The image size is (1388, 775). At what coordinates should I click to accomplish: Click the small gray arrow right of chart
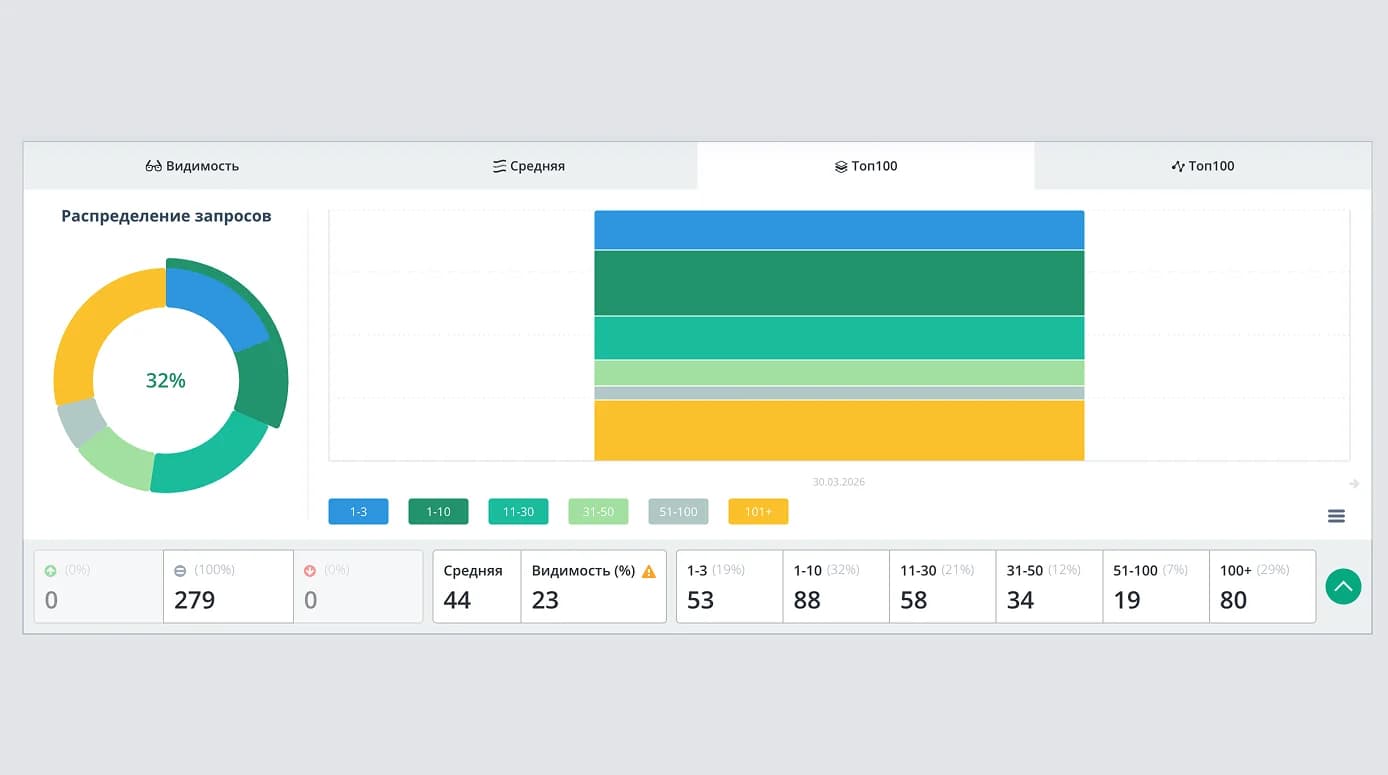point(1354,484)
